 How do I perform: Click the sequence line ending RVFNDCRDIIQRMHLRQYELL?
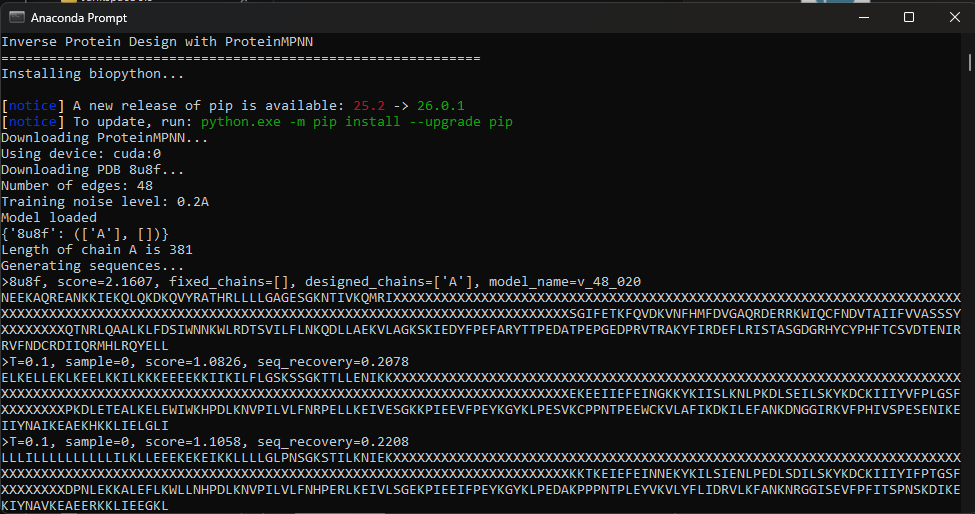[85, 346]
